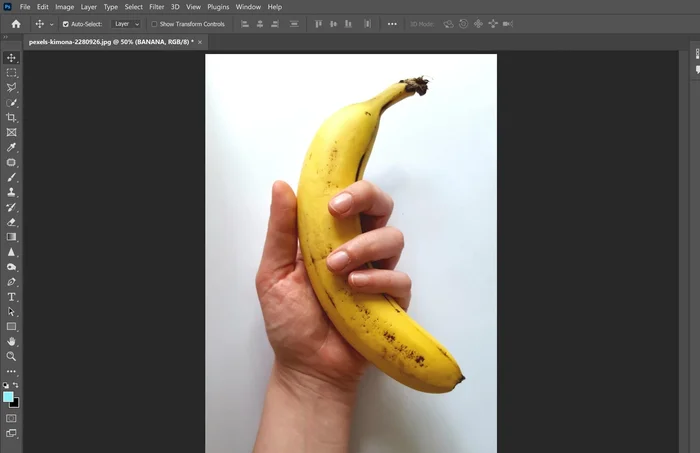Select the Horizontal Type tool
Viewport: 700px width, 453px height.
(12, 297)
